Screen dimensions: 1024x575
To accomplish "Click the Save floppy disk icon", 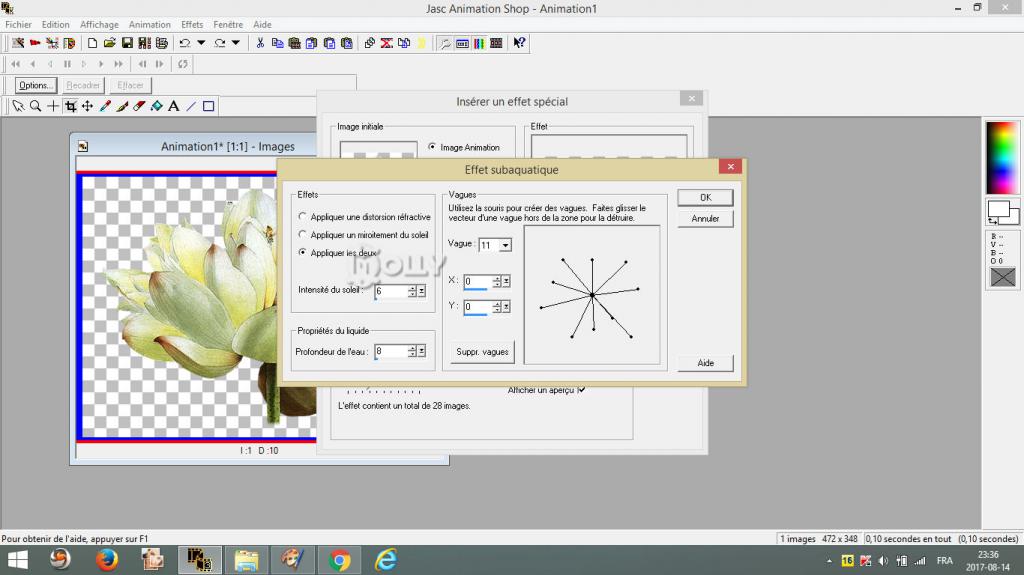I will 127,43.
